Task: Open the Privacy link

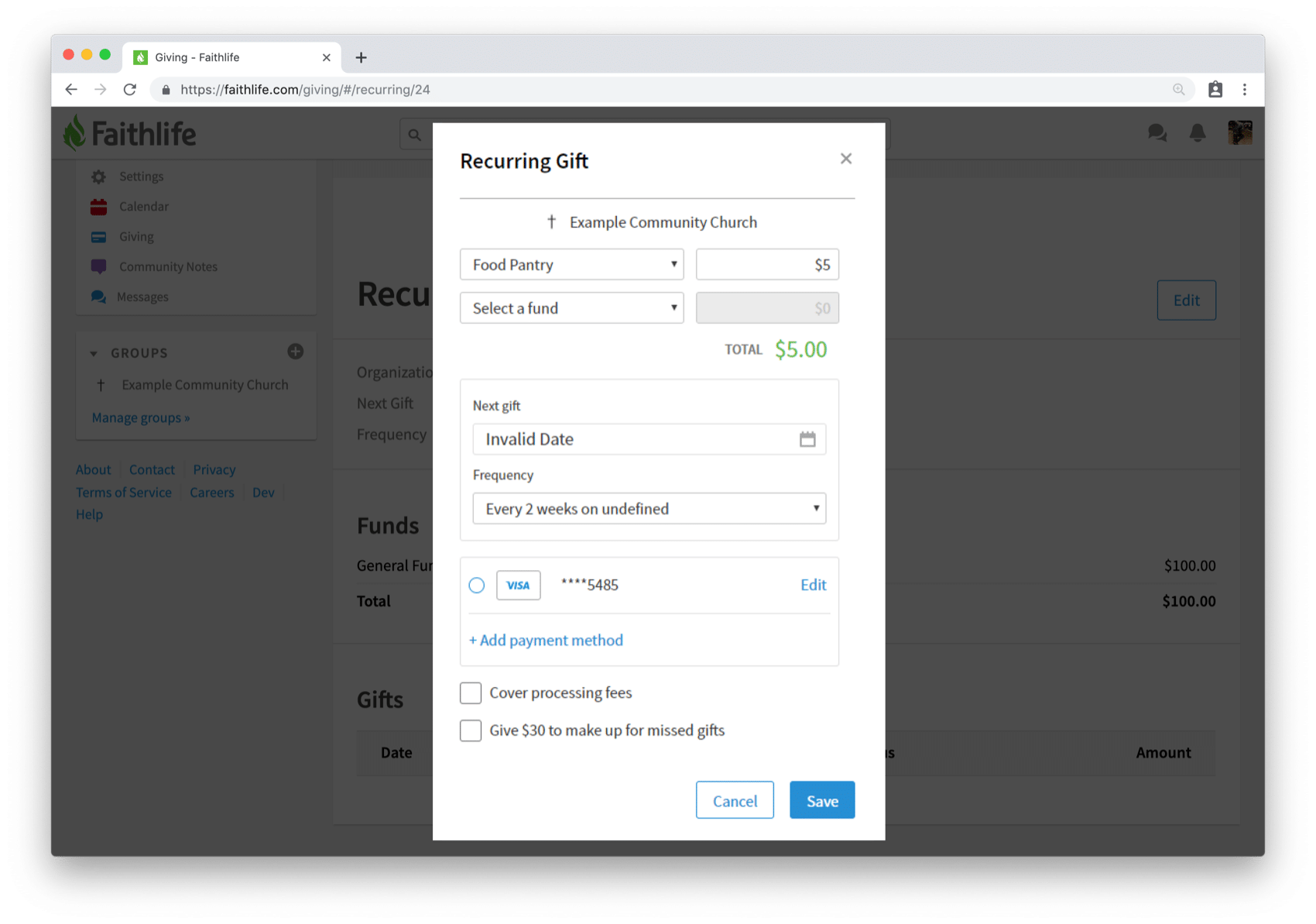Action: (214, 469)
